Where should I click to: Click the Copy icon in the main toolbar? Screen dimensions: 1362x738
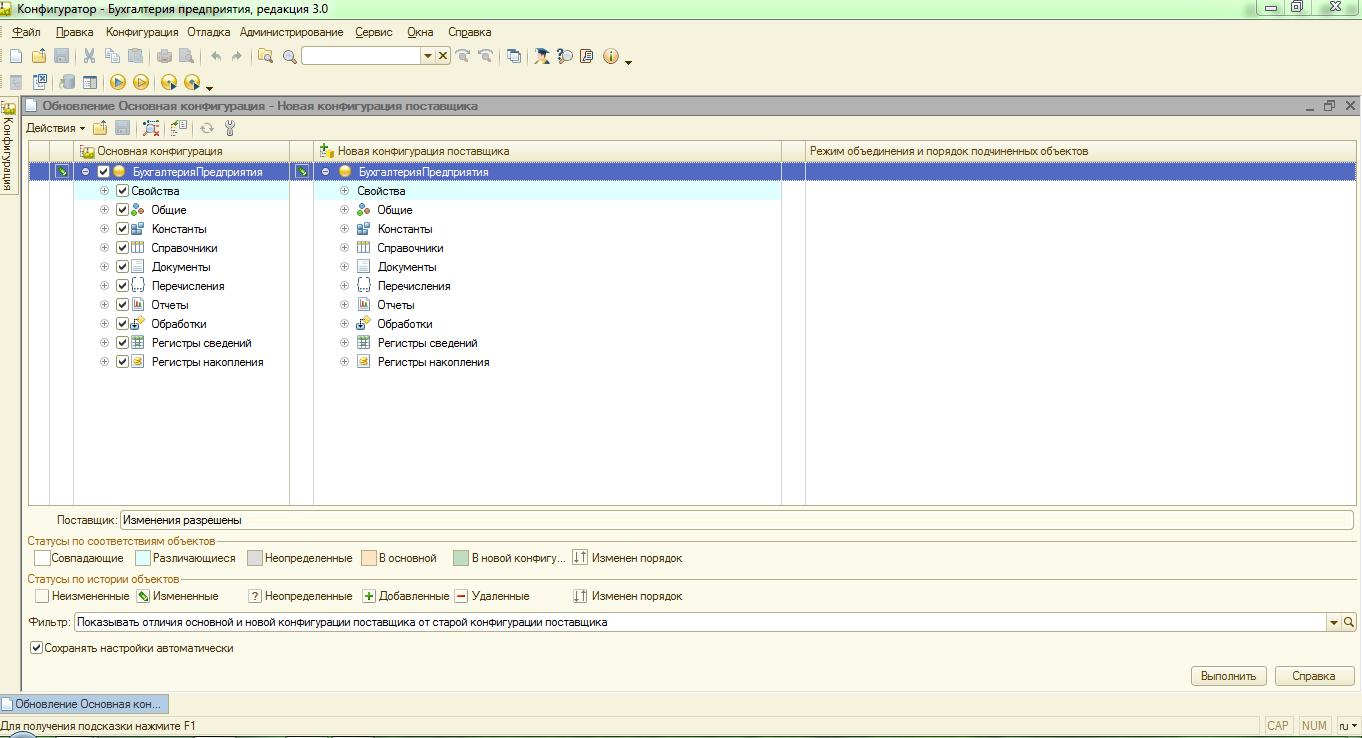112,57
